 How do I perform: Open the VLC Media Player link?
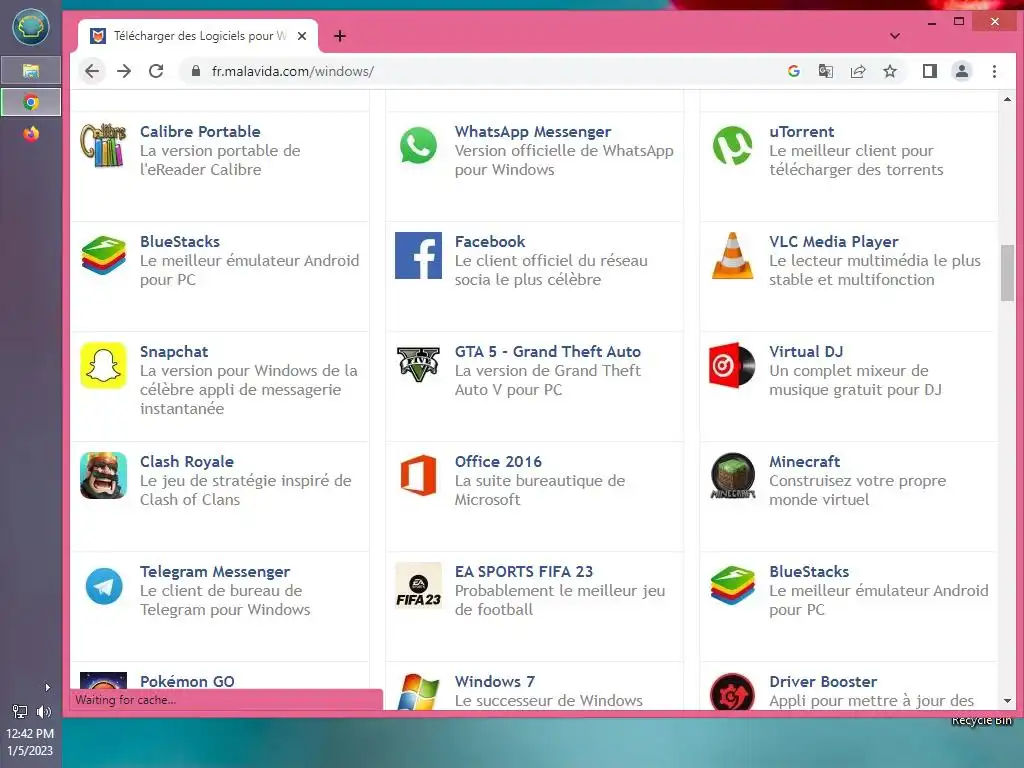833,242
